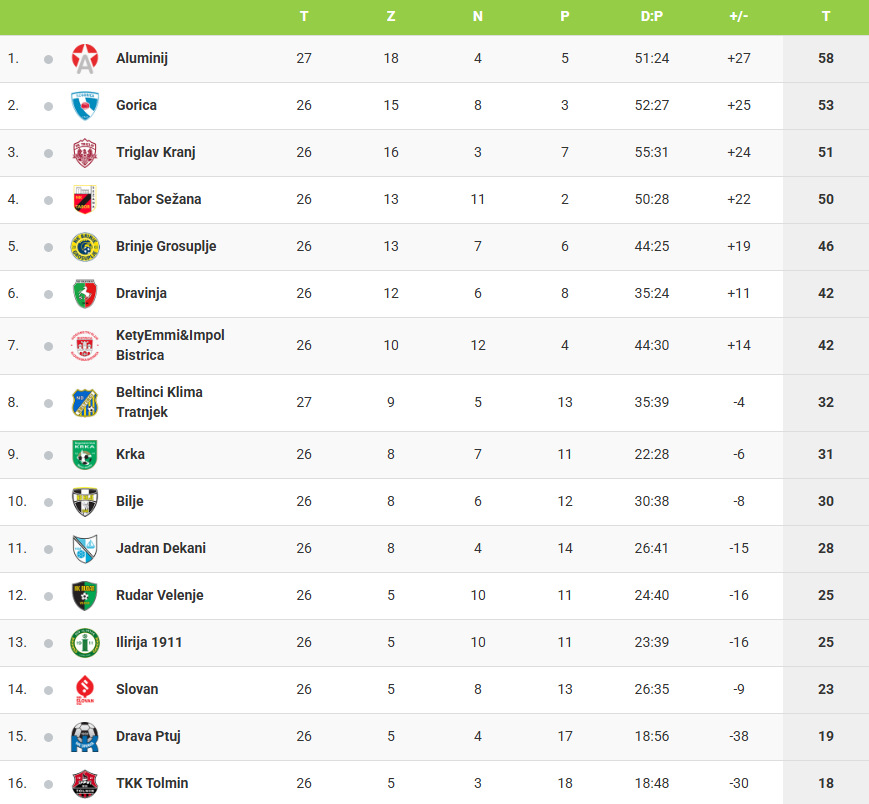Select the Ilirija 1911 round emblem

point(85,643)
